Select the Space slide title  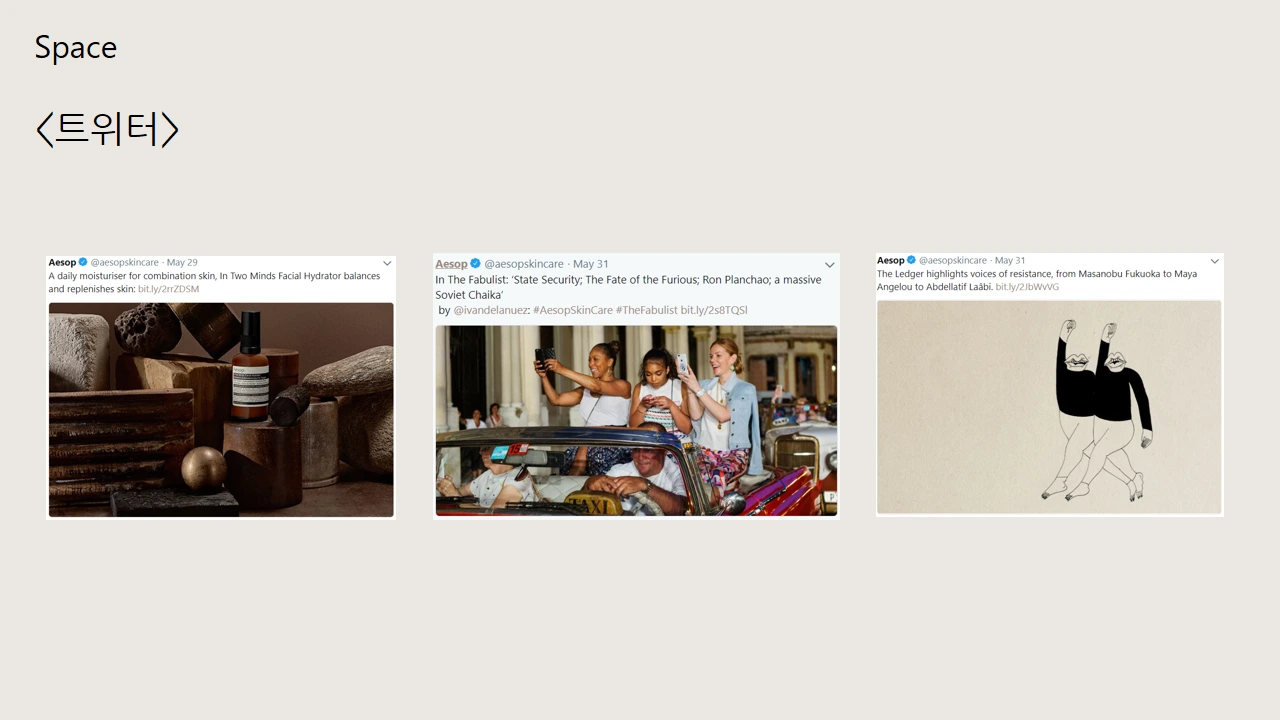click(76, 48)
